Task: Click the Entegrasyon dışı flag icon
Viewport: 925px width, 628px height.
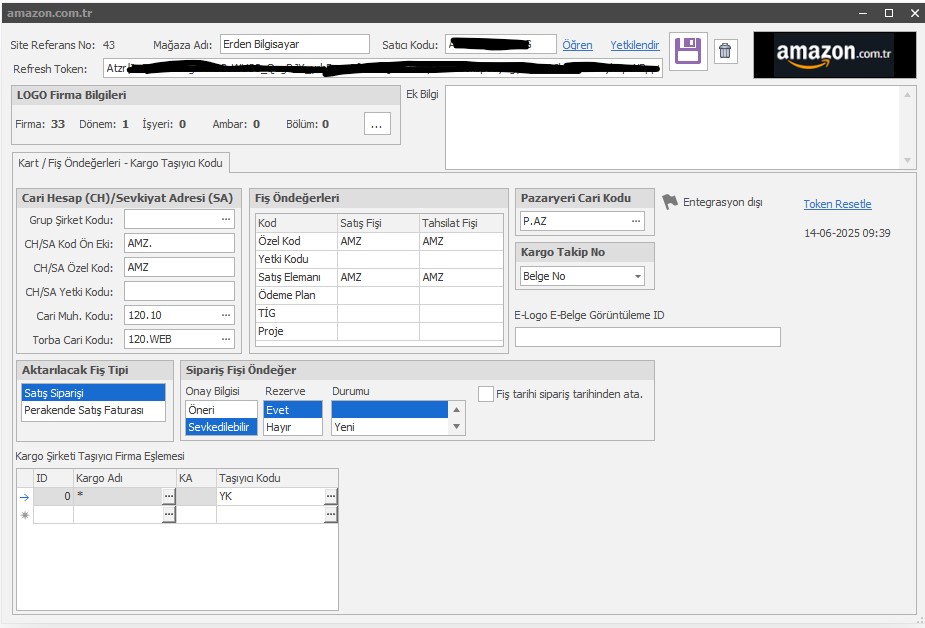Action: click(670, 202)
